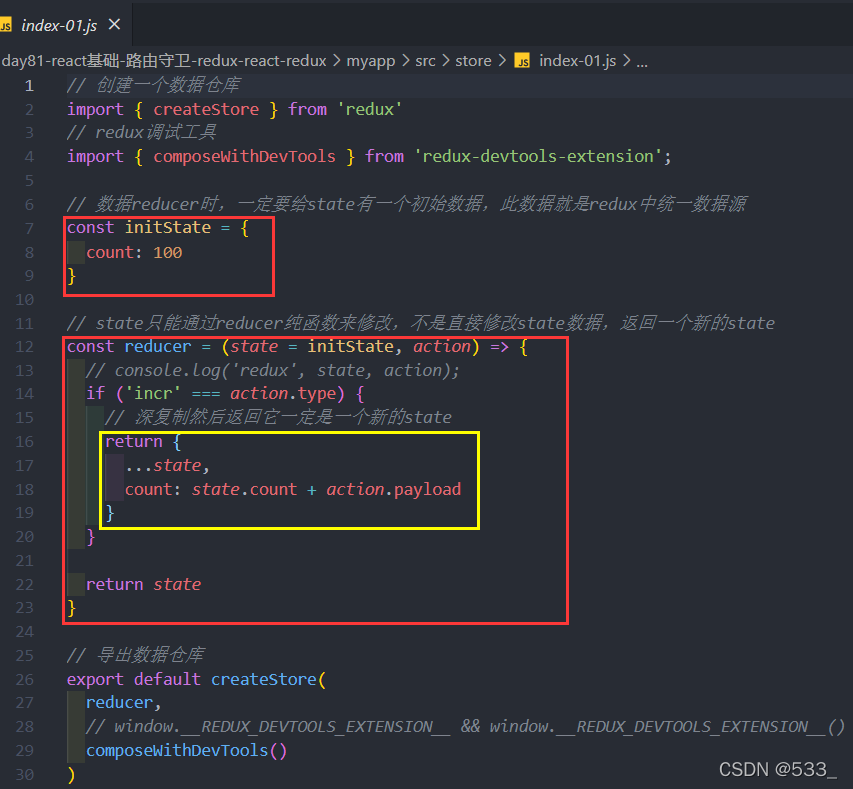
Task: Open the day81-react基础 folder breadcrumb
Action: click(x=164, y=60)
